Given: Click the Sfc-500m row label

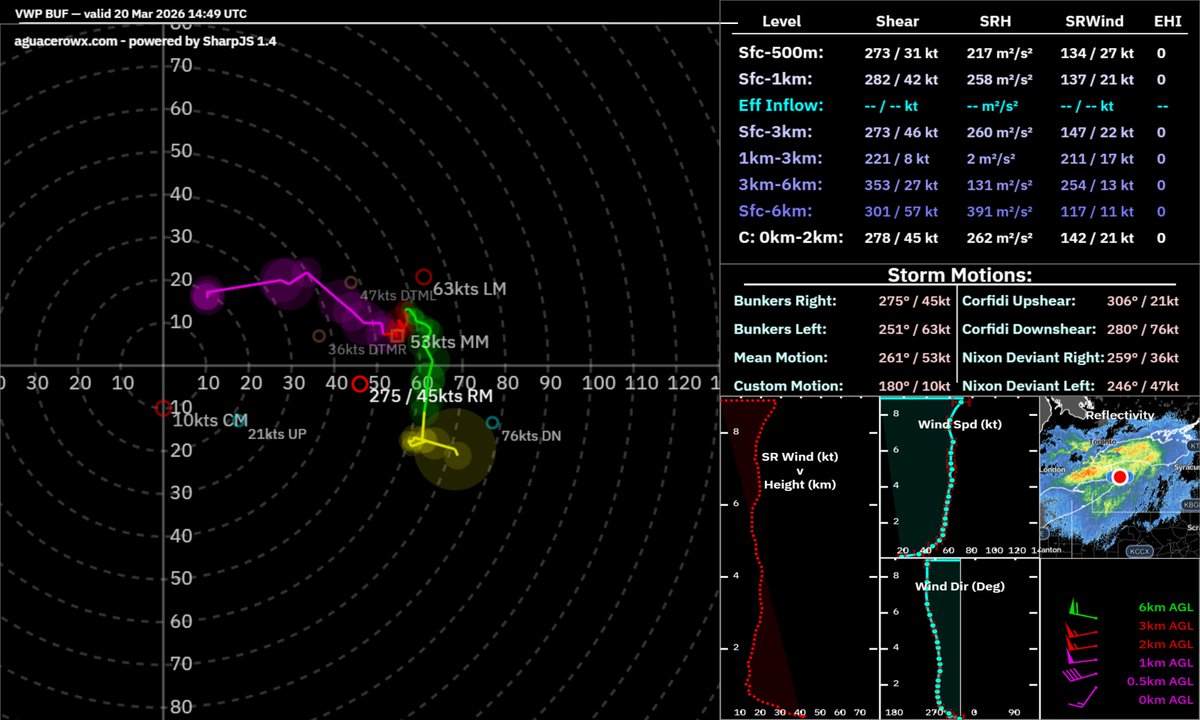Looking at the screenshot, I should click(782, 52).
